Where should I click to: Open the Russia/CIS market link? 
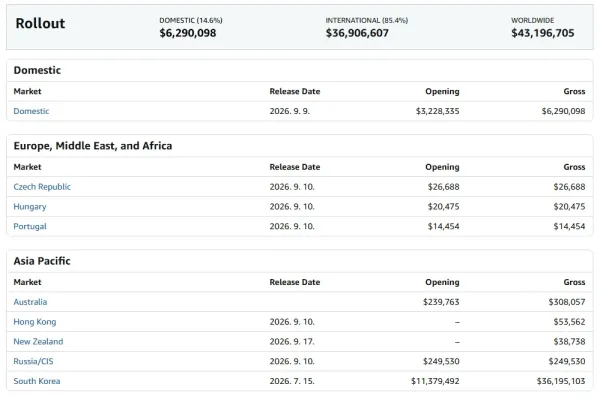pyautogui.click(x=33, y=361)
